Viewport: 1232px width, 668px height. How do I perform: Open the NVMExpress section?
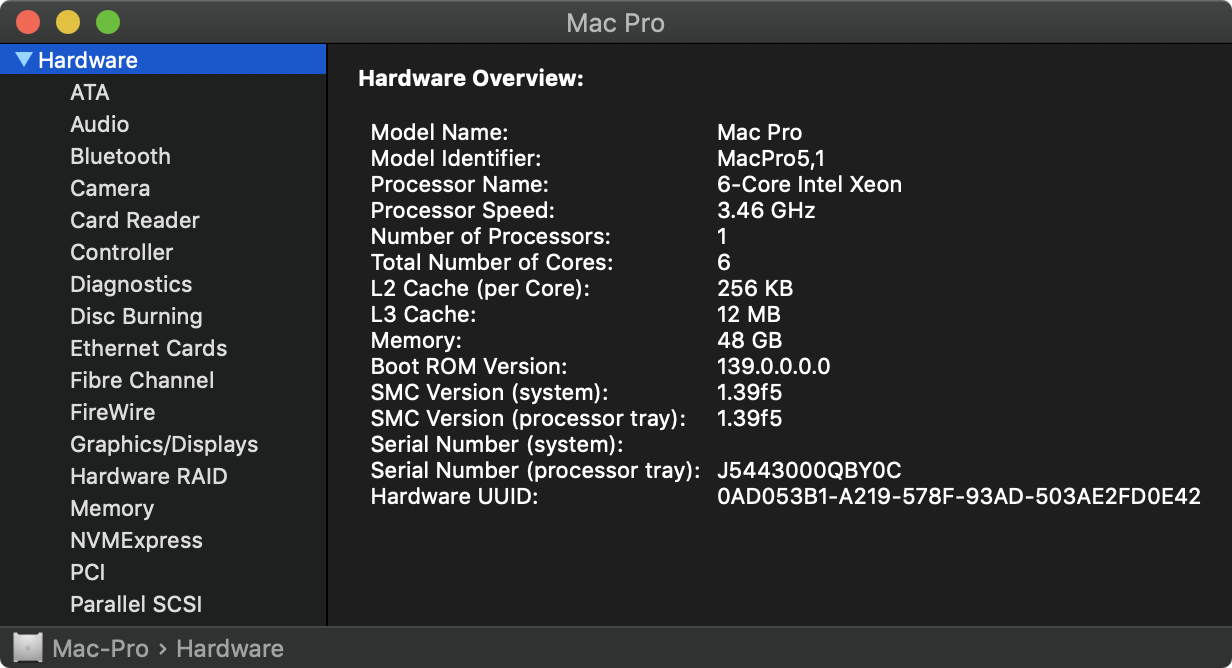point(136,540)
